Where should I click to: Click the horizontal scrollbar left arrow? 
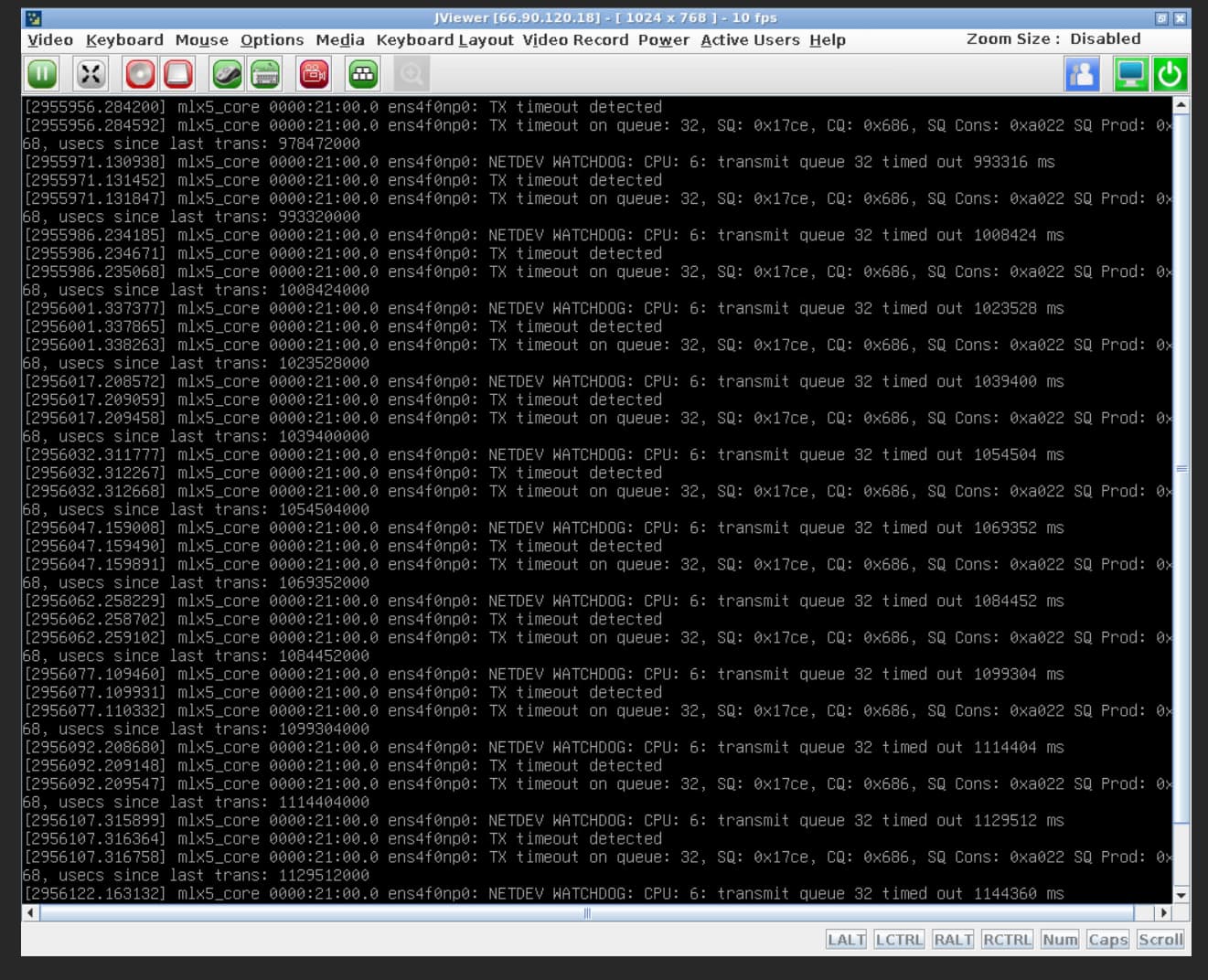(30, 912)
